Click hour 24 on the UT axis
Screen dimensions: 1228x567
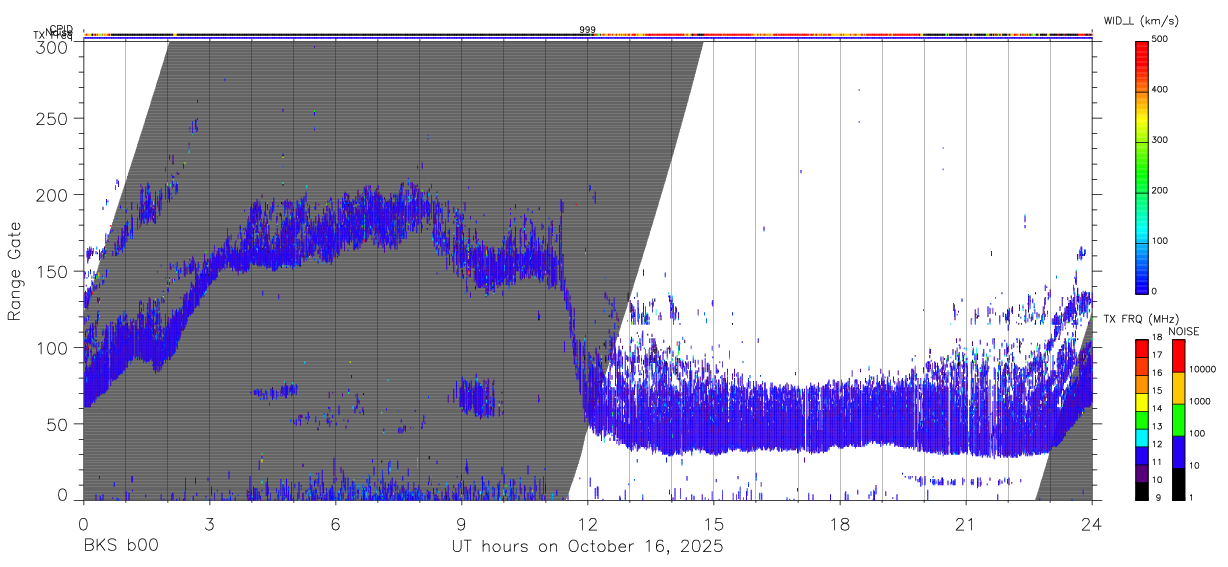tap(1092, 524)
